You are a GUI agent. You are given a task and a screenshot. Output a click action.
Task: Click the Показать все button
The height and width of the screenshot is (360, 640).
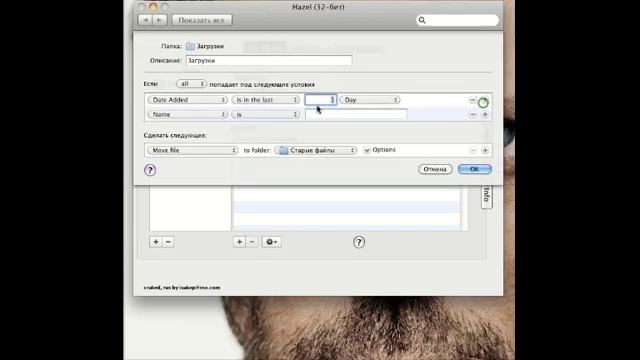pyautogui.click(x=202, y=20)
